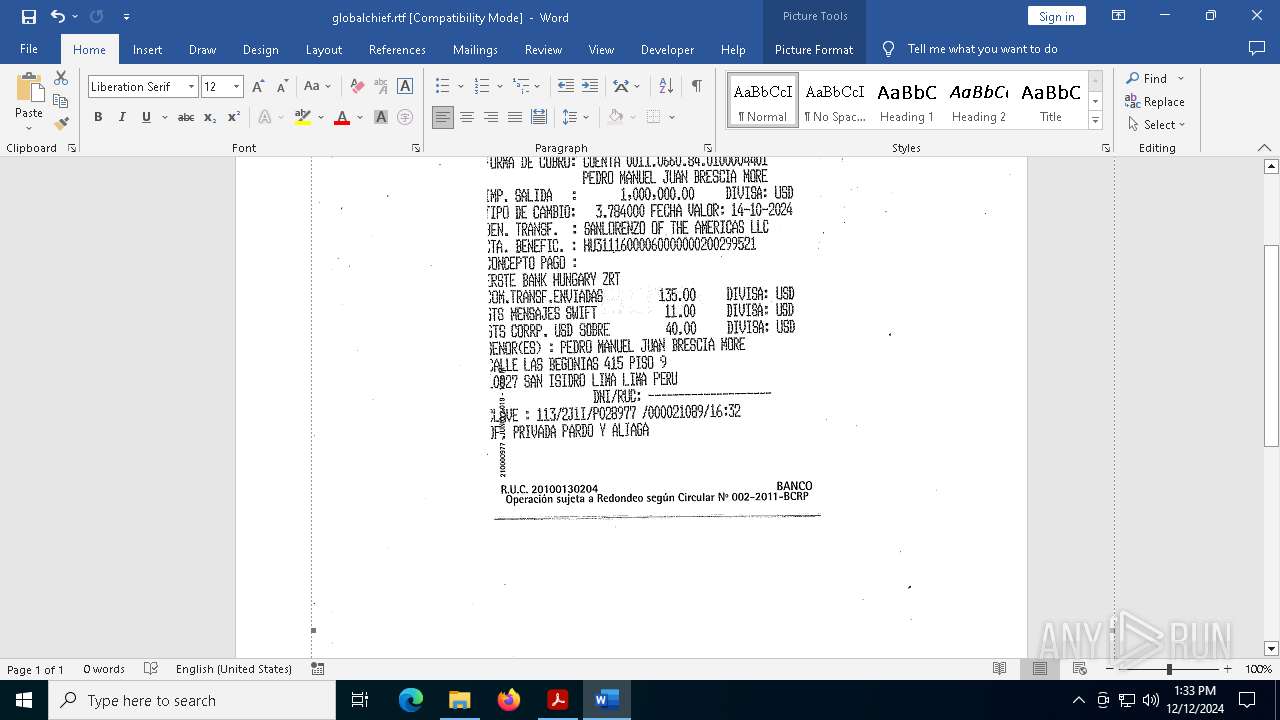Click the Enclose Characters icon
Screen dimensions: 1280x720
[x=405, y=117]
